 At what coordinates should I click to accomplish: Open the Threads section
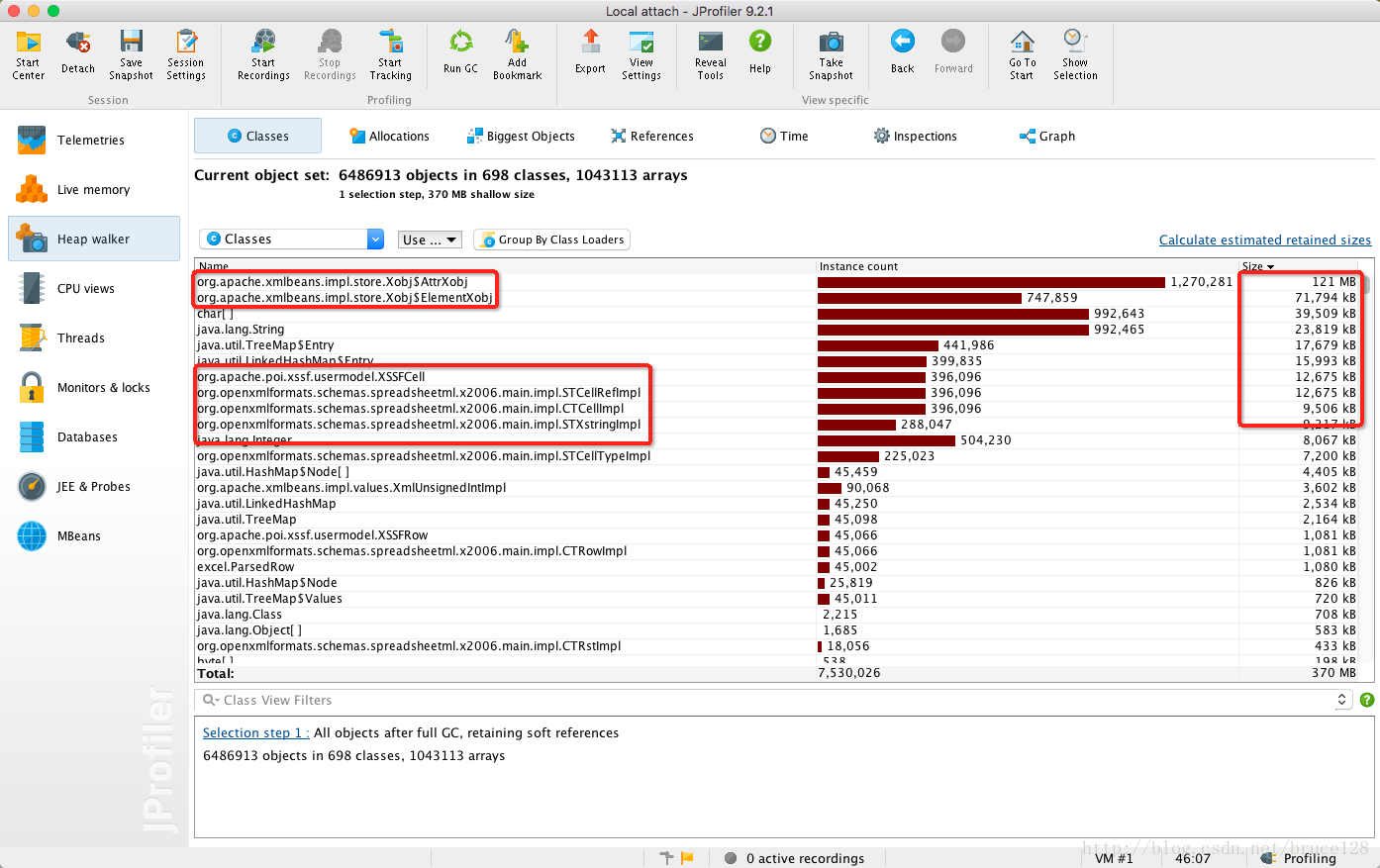(x=94, y=338)
